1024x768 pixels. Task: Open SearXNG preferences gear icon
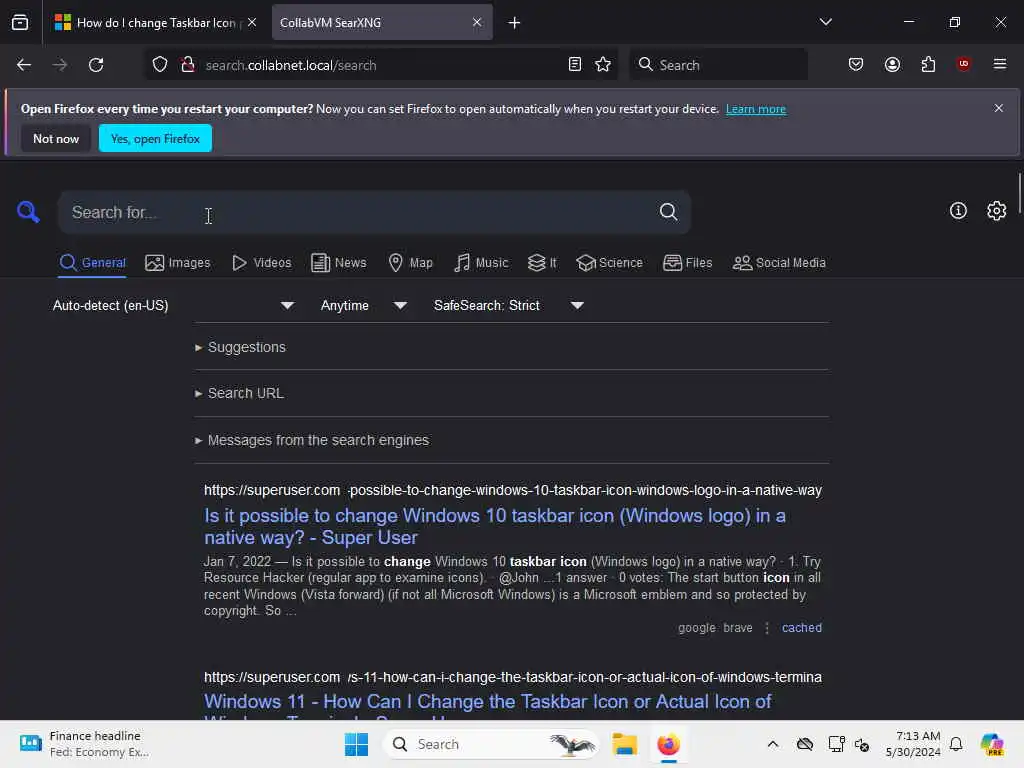[997, 210]
